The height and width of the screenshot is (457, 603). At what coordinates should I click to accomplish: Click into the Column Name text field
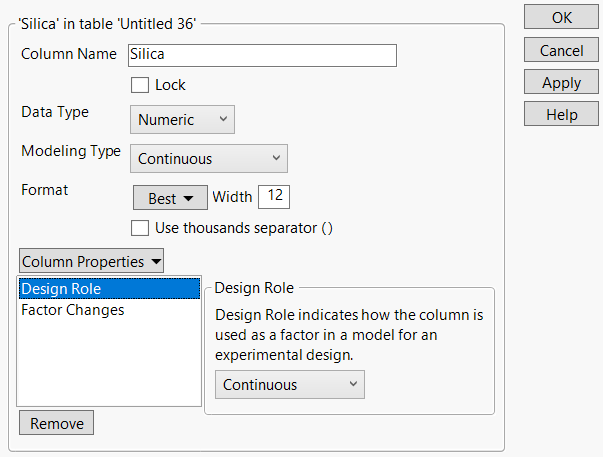coord(263,55)
